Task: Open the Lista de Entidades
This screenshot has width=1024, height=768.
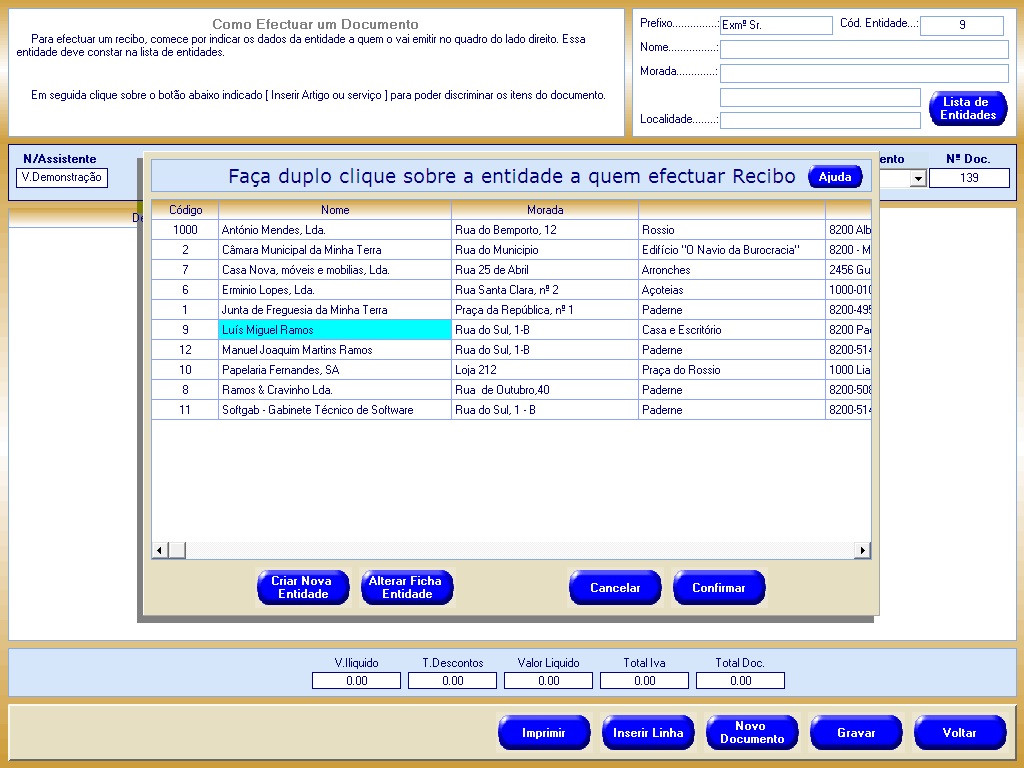Action: click(967, 109)
